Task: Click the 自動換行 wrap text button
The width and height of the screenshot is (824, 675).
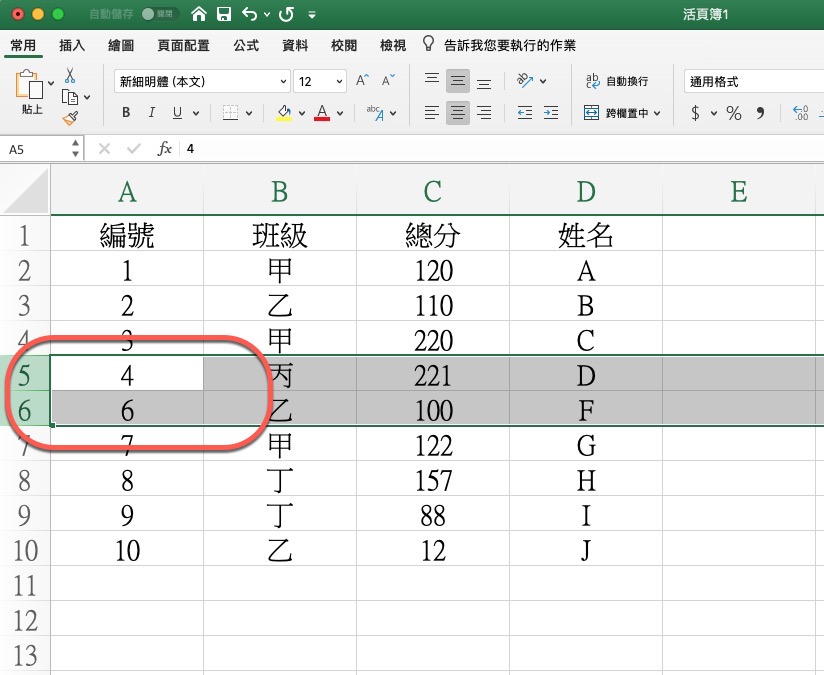Action: coord(618,81)
